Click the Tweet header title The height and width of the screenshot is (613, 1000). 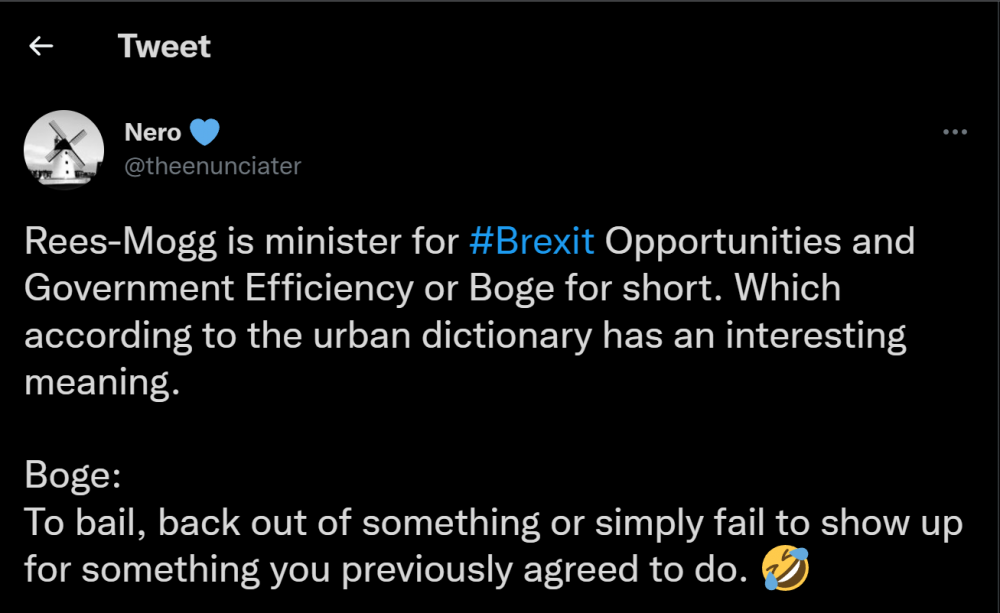(164, 47)
